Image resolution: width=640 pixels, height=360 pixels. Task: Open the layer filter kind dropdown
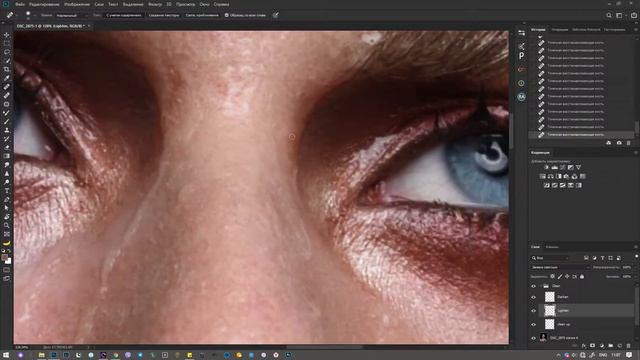click(x=550, y=258)
